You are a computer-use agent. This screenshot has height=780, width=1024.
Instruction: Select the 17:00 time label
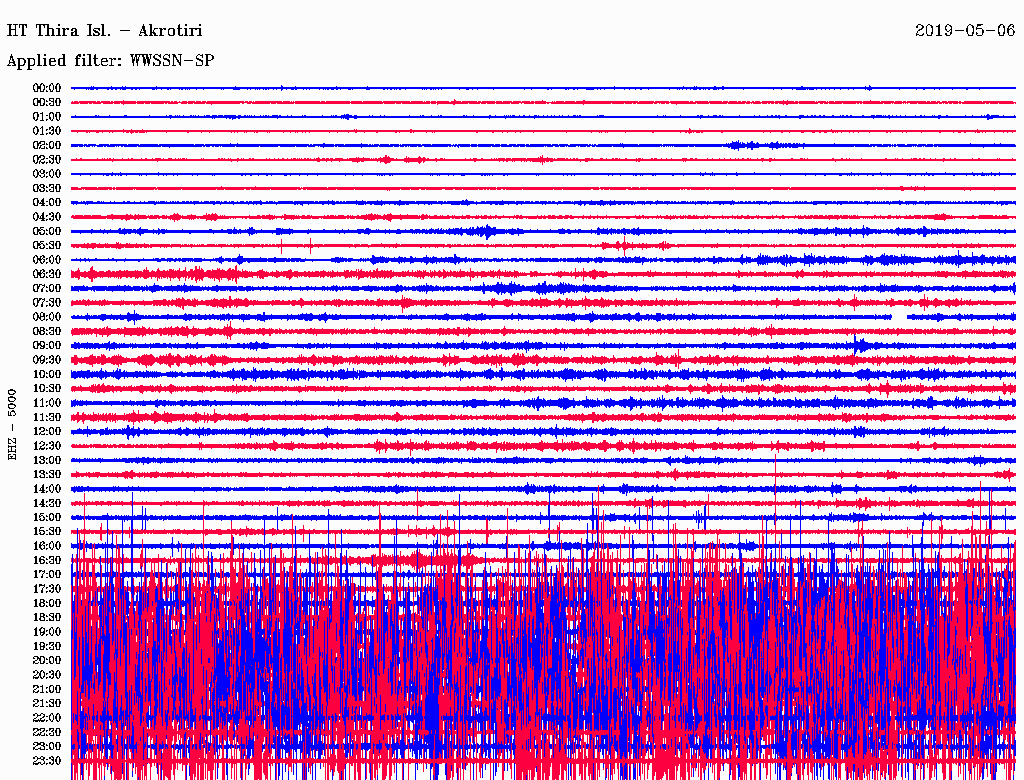click(x=47, y=575)
